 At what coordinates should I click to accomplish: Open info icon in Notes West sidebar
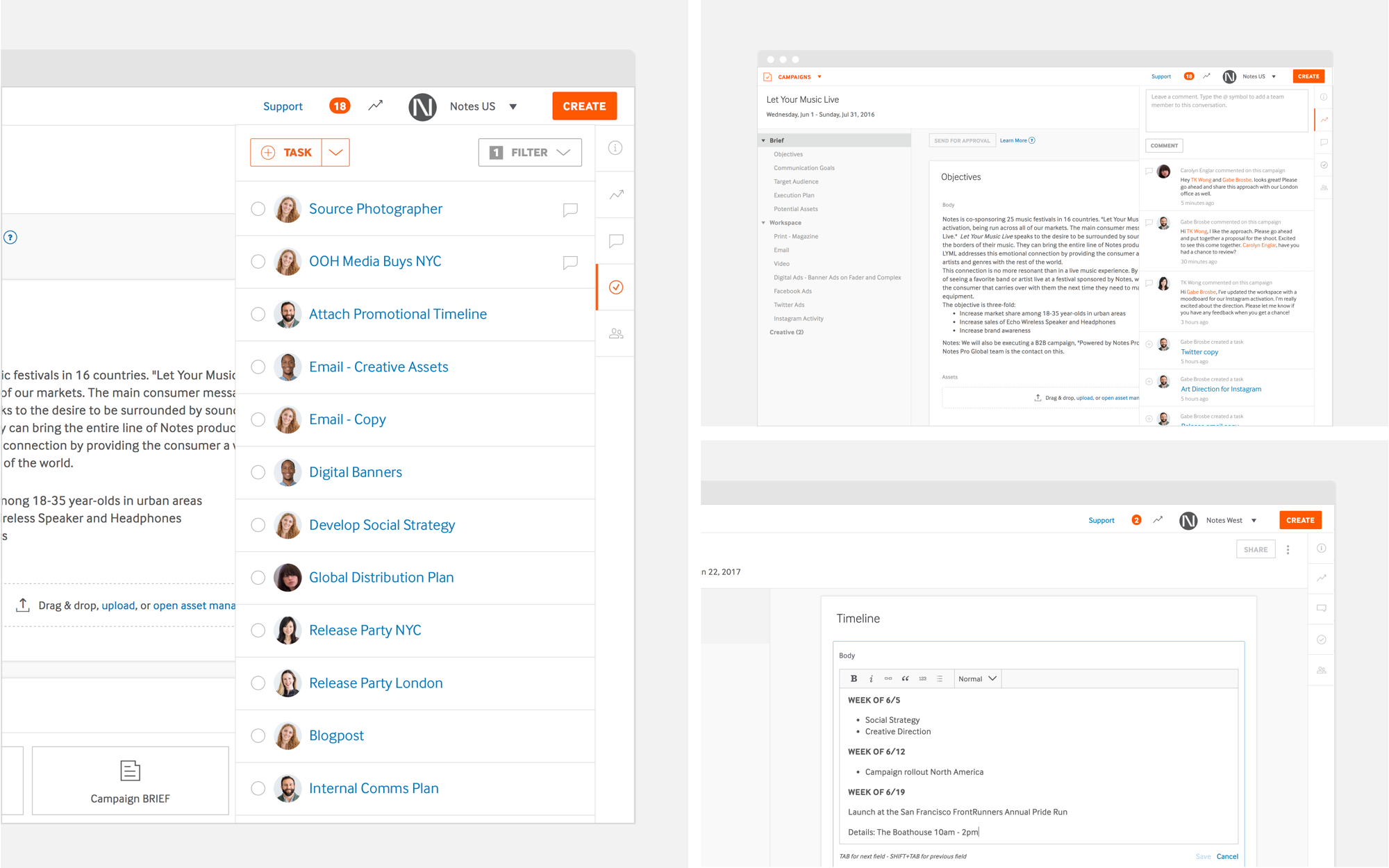point(1322,549)
